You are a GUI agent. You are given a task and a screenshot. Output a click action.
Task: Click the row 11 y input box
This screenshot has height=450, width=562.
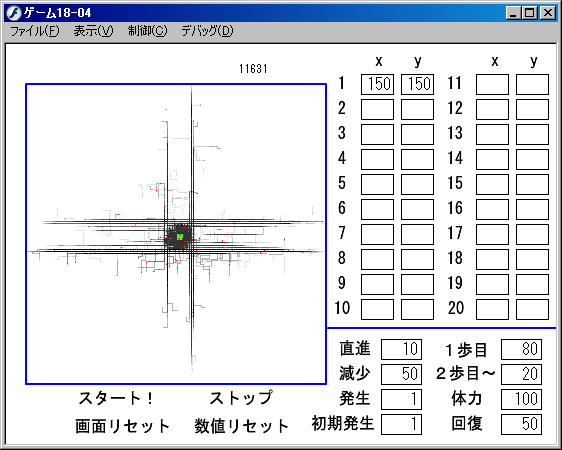[x=532, y=85]
